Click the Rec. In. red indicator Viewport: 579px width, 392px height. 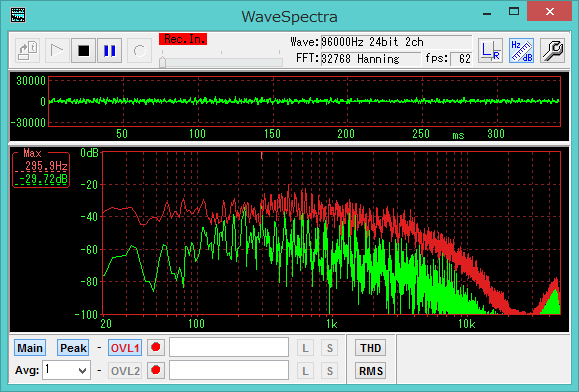[183, 39]
